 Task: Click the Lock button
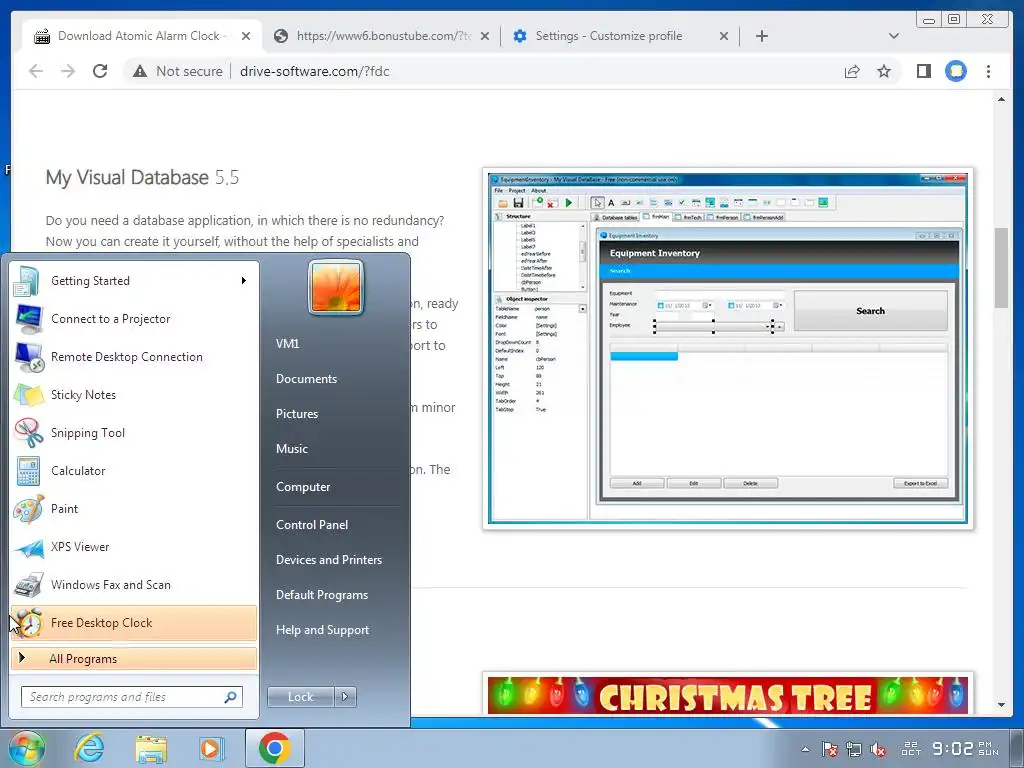click(300, 697)
